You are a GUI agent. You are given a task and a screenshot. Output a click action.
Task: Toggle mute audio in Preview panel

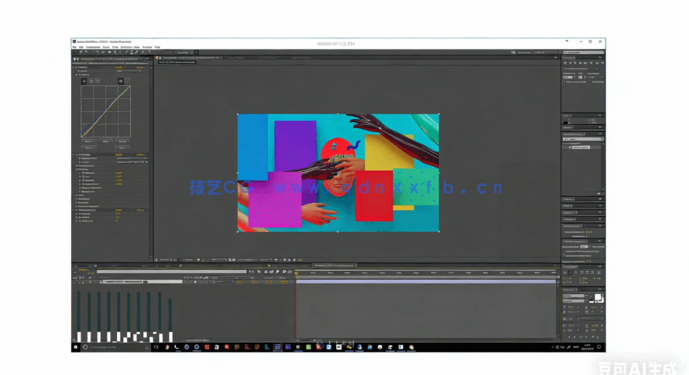591,63
